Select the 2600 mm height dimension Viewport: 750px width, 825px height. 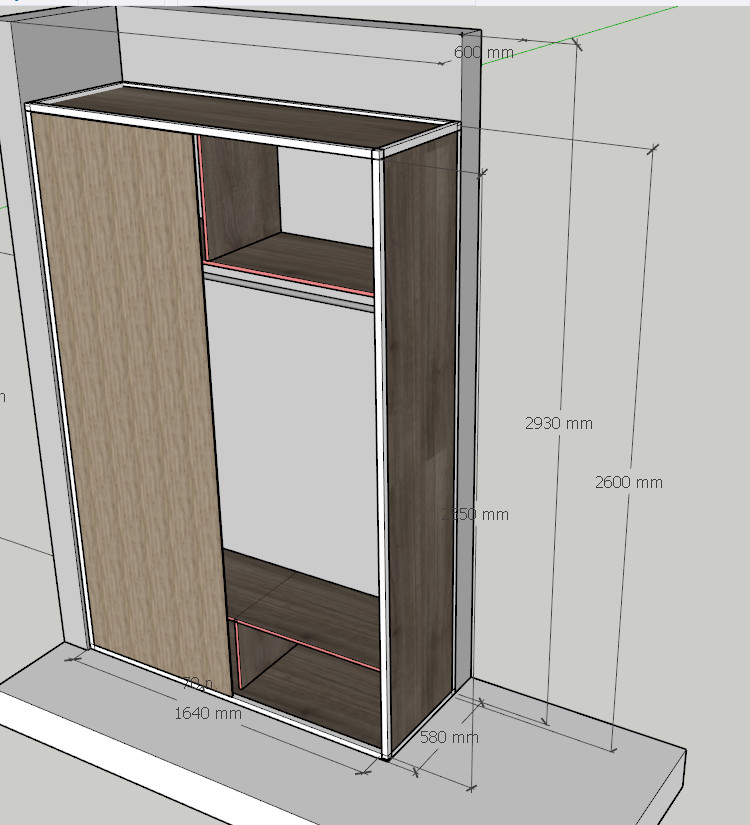pyautogui.click(x=628, y=482)
